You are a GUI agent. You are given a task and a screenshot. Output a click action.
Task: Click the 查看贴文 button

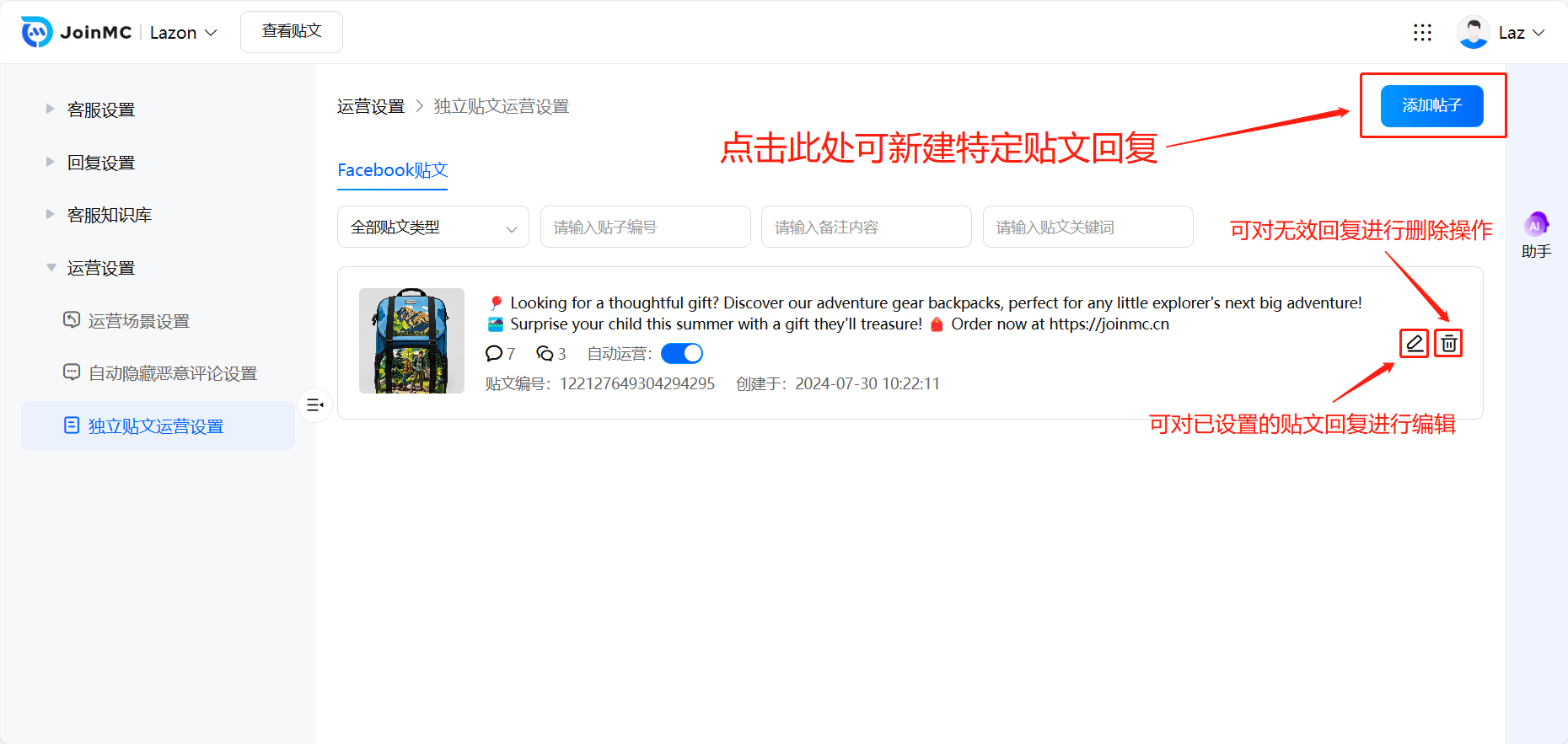pos(292,32)
